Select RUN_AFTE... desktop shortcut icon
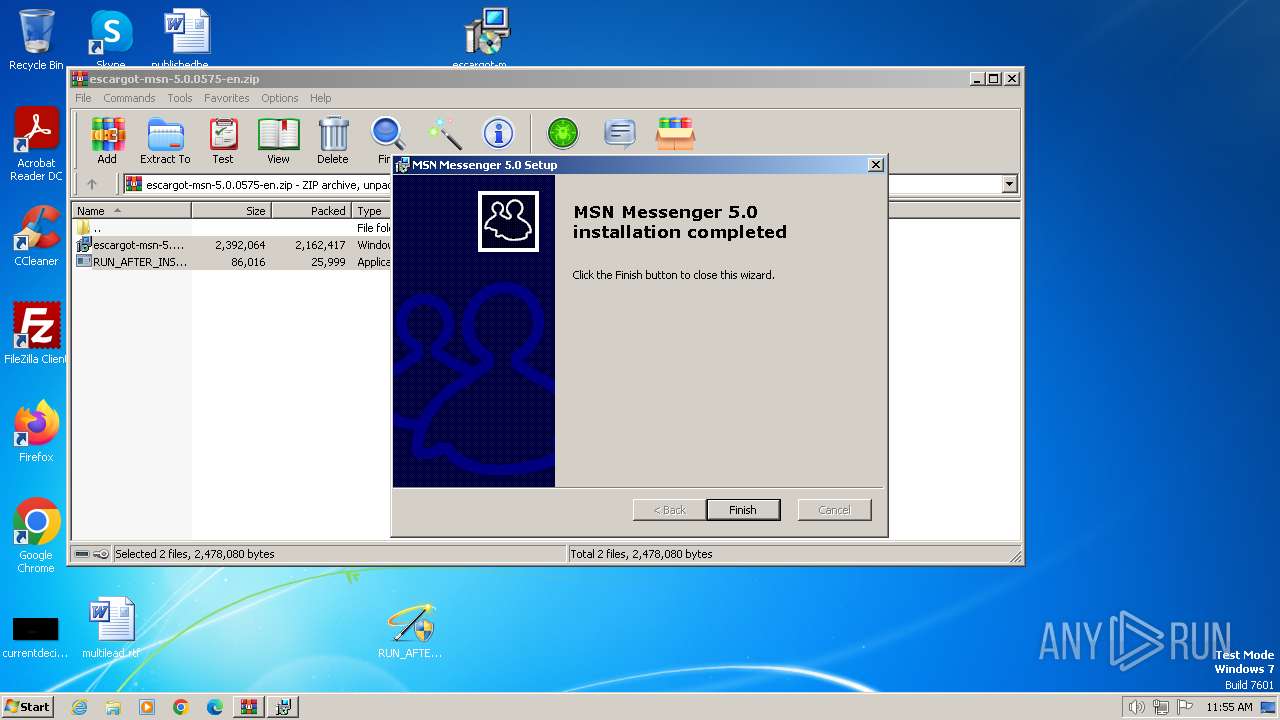This screenshot has width=1280, height=720. (410, 630)
